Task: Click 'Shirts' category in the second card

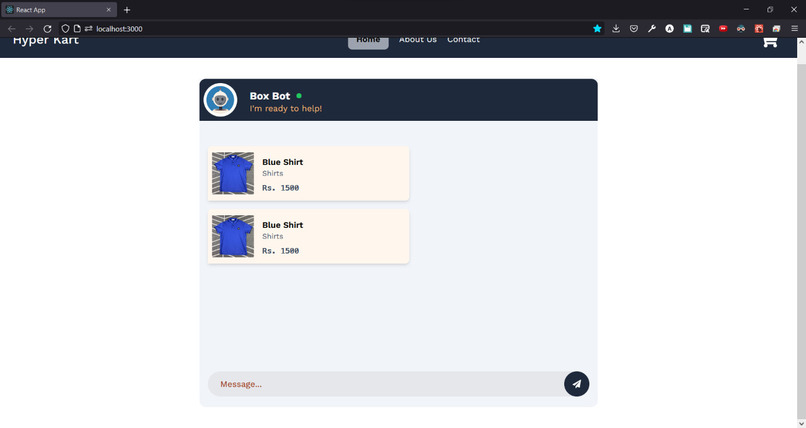Action: tap(272, 236)
